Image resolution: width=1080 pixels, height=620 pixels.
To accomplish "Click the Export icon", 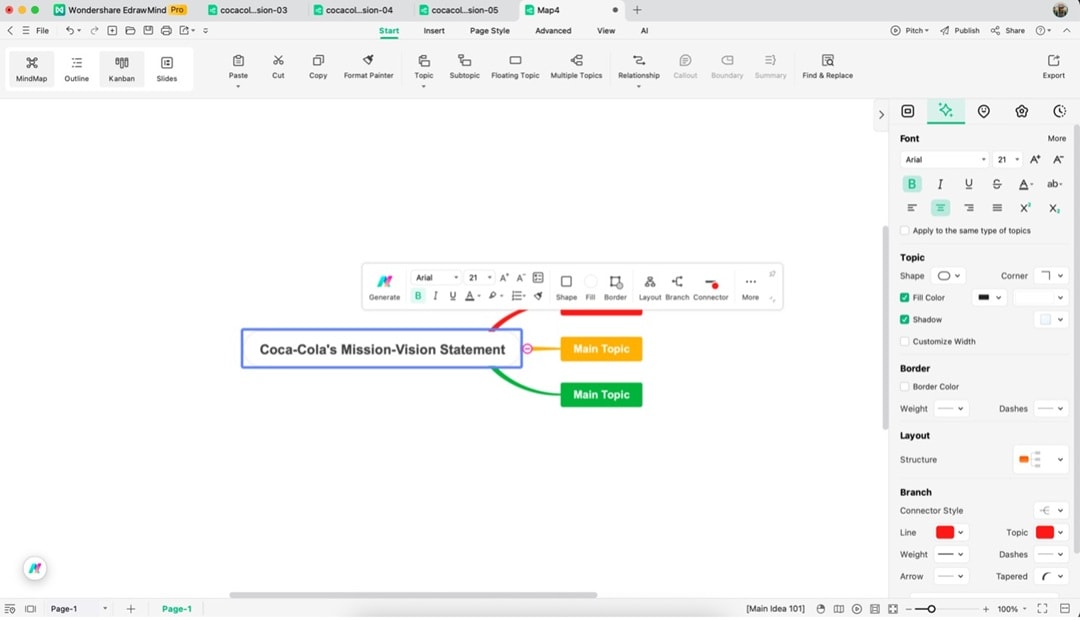I will tap(1053, 61).
